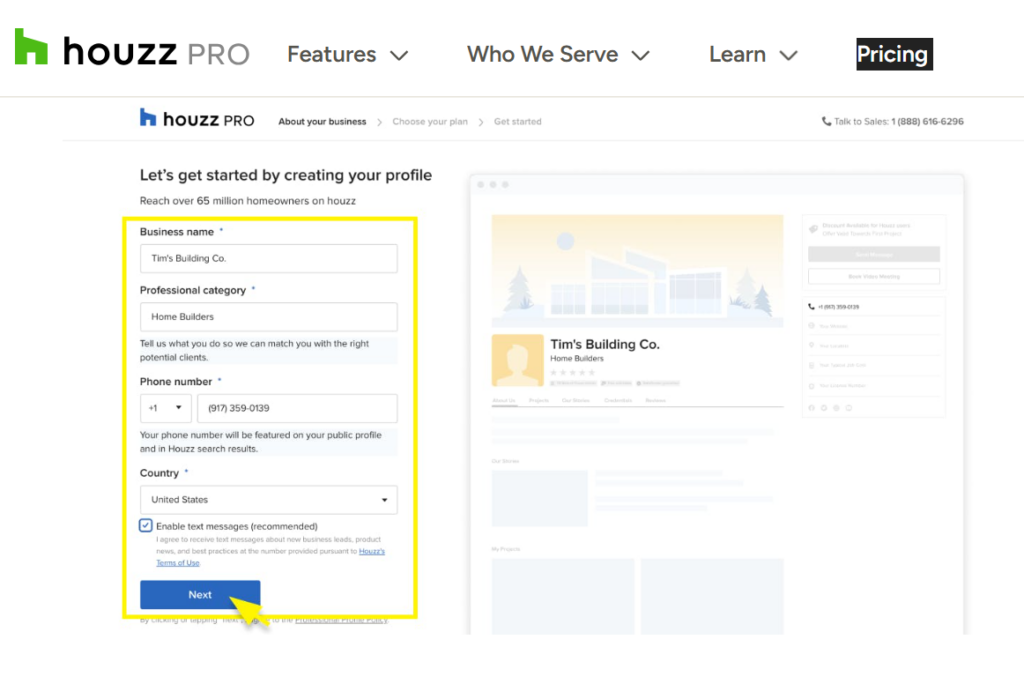Click the green Houzz logo icon
Screen dimensions: 1024x684
(31, 48)
